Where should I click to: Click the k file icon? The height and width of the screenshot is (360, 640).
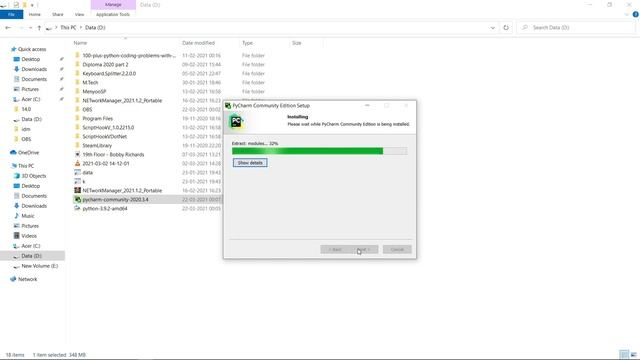click(x=77, y=181)
